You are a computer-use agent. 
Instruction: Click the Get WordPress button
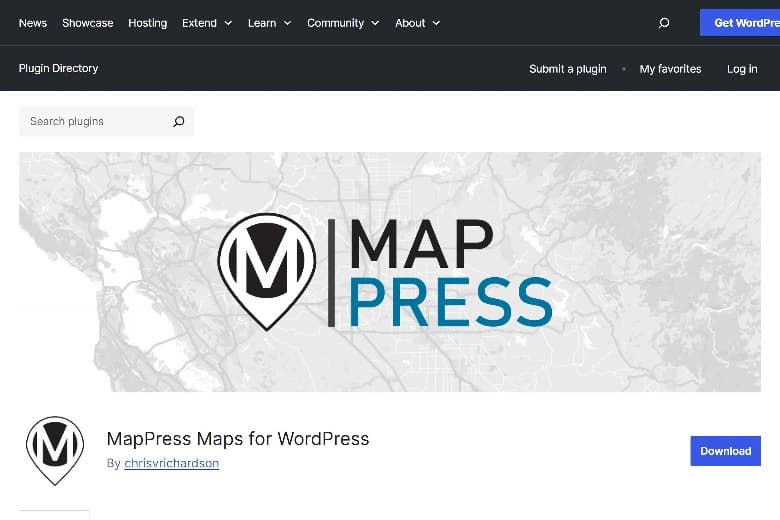coord(740,23)
